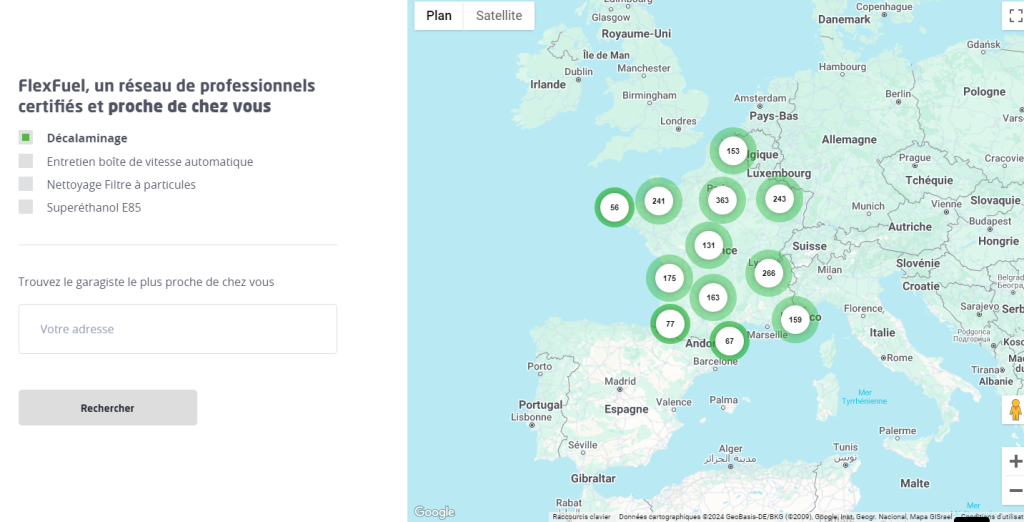This screenshot has height=522, width=1024.
Task: Toggle the map fullscreen icon
Action: [x=1015, y=16]
